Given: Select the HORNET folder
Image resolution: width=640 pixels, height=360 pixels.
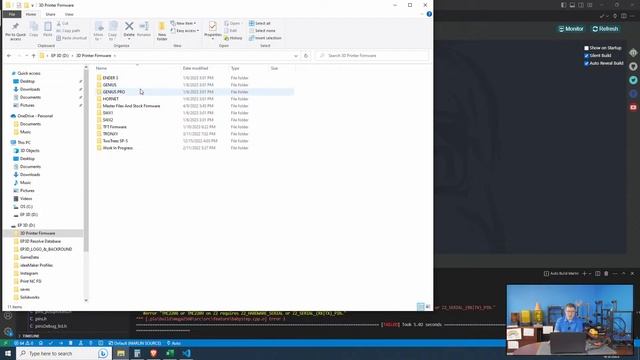Looking at the screenshot, I should 111,99.
